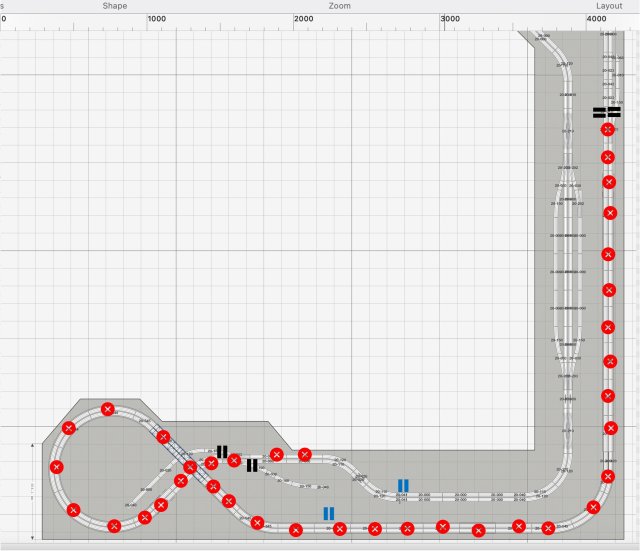This screenshot has height=551, width=640.
Task: Click the red X marker at the loop's far left
Action: pyautogui.click(x=57, y=467)
